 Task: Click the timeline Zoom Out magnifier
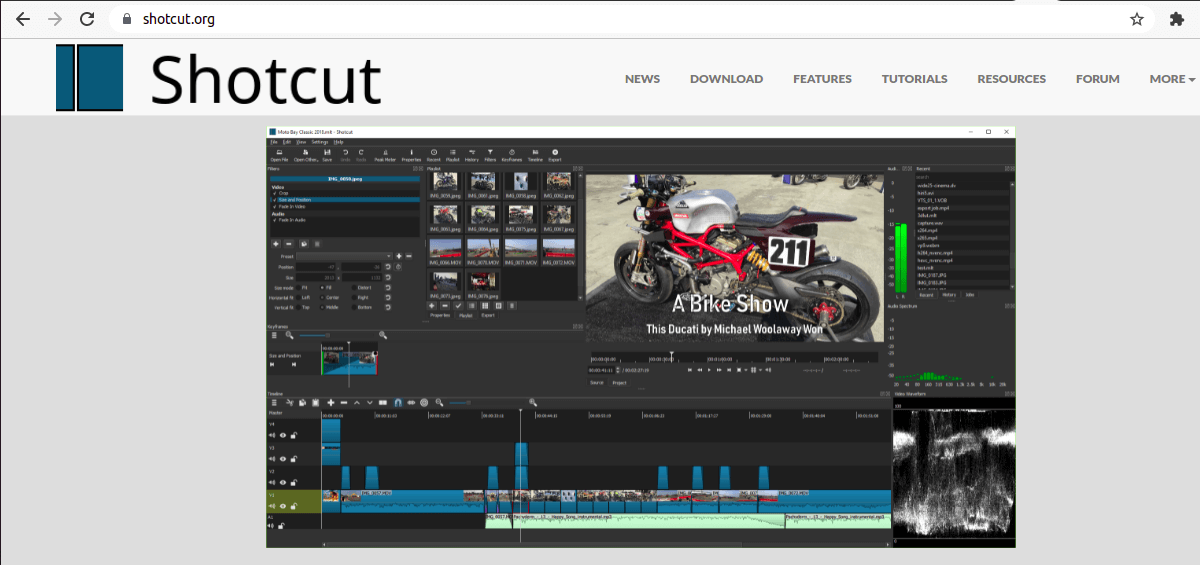pos(439,402)
